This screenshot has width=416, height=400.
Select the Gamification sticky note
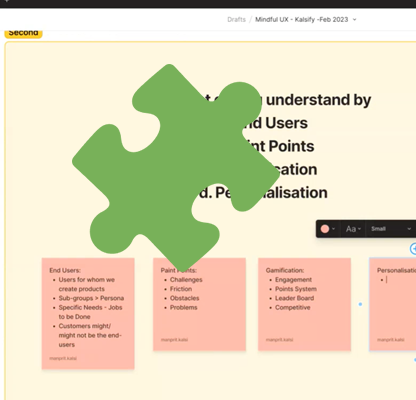[304, 304]
